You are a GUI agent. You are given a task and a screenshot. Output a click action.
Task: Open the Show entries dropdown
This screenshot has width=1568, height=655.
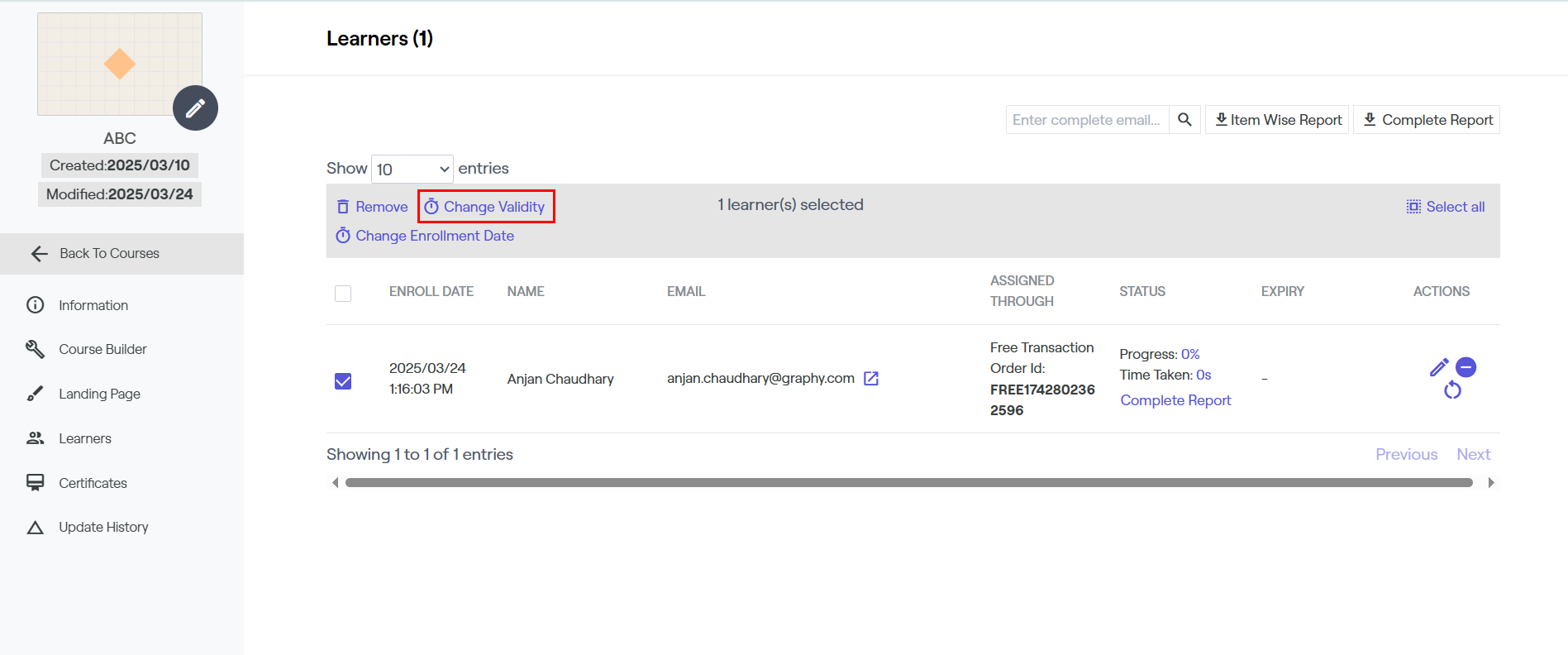[412, 170]
